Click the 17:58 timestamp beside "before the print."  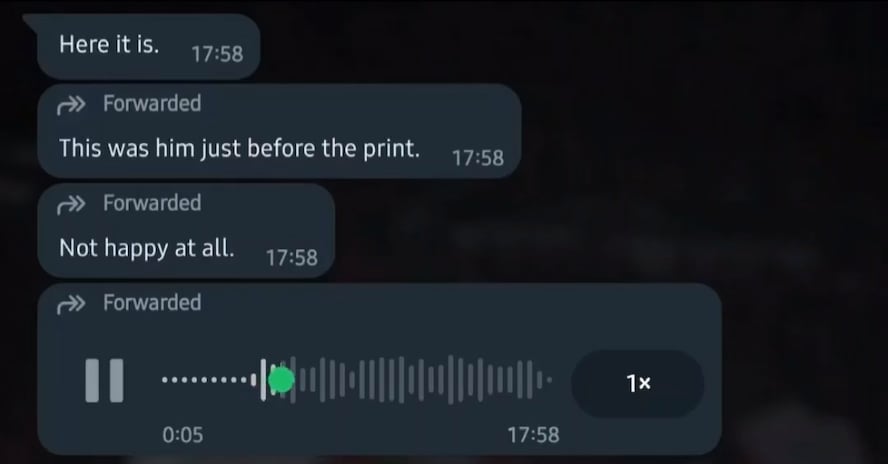[477, 158]
